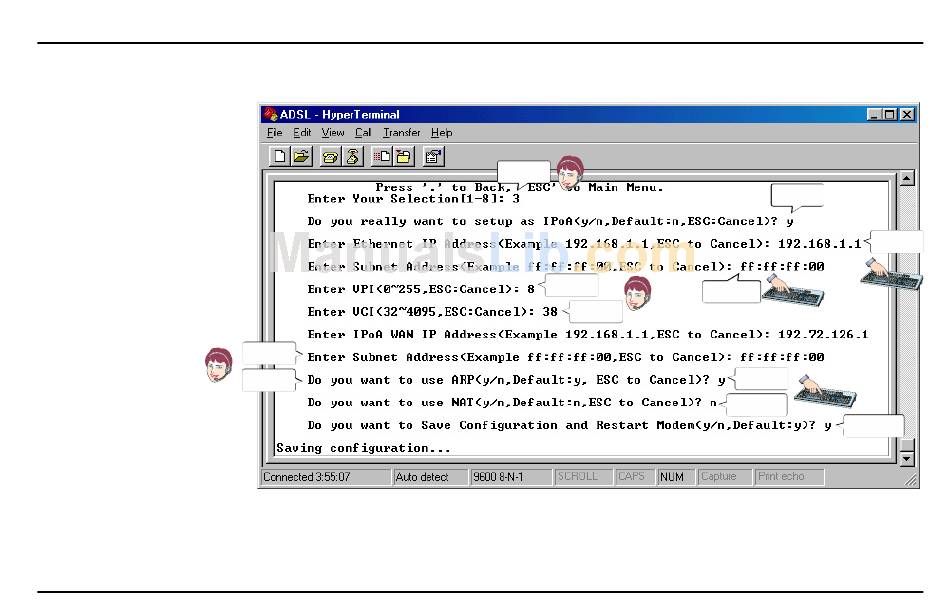Maximize the HyperTerminal window
Screen dimensions: 950x614
tap(889, 114)
